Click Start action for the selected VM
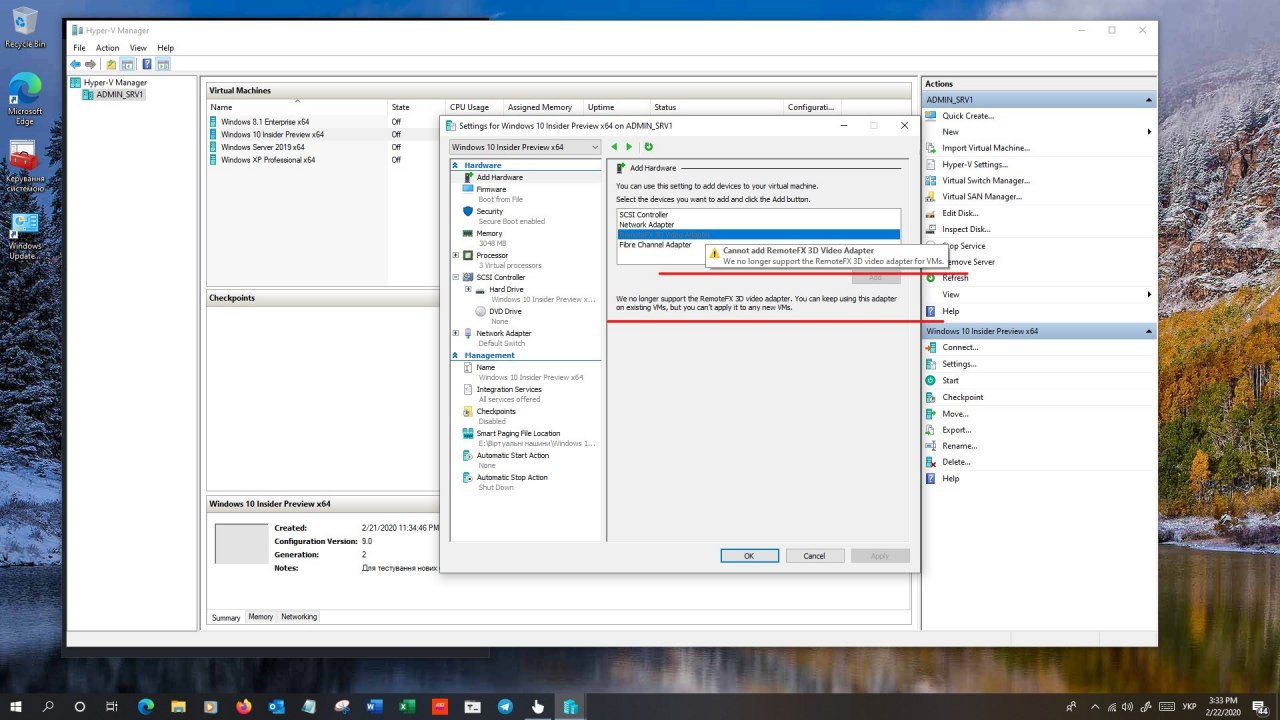 [950, 380]
